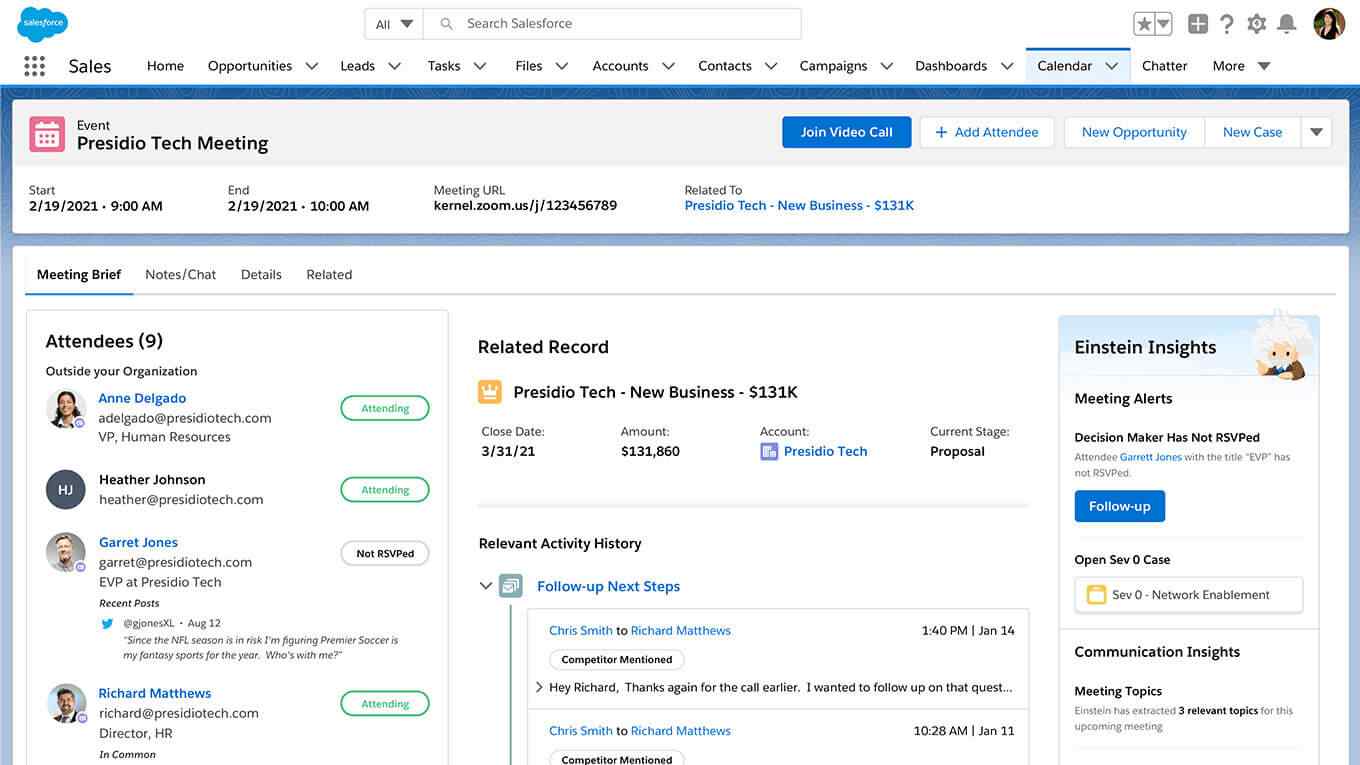The image size is (1360, 765).
Task: Open the Presidio Tech account link
Action: [825, 451]
